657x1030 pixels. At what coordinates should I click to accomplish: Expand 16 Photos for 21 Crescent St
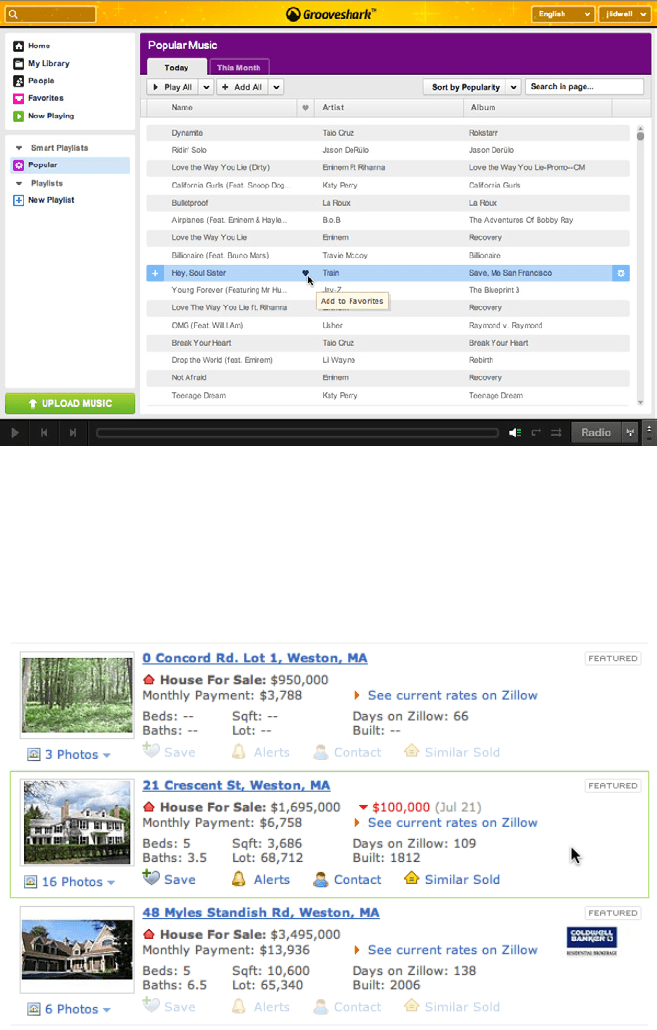[x=70, y=882]
